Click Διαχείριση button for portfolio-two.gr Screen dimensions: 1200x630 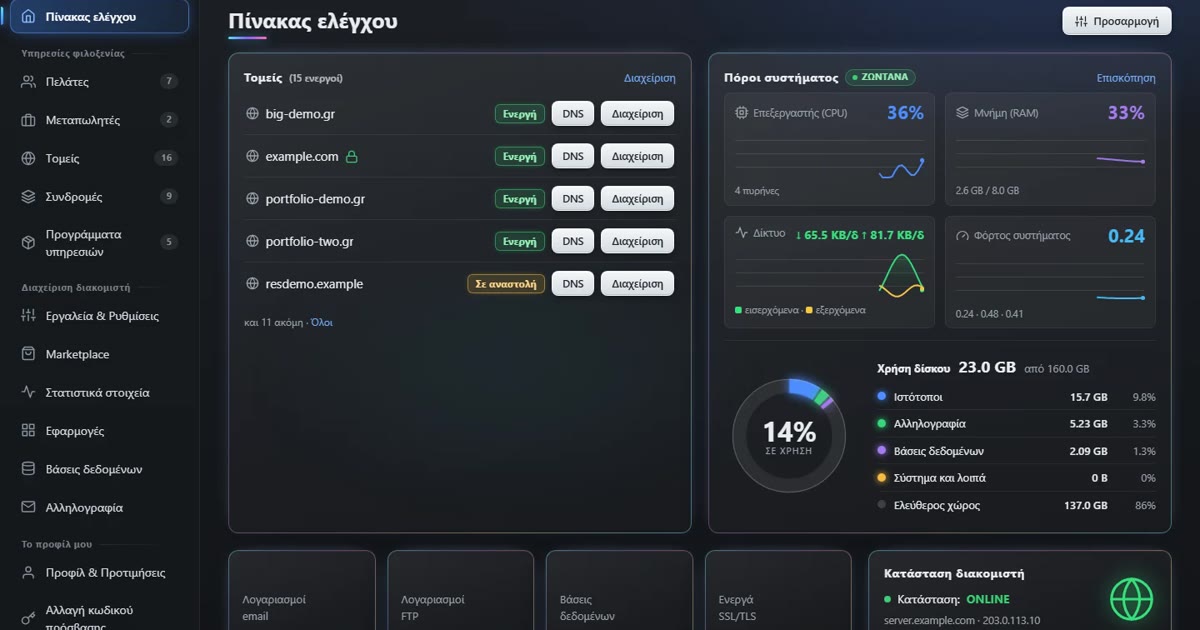pyautogui.click(x=637, y=241)
